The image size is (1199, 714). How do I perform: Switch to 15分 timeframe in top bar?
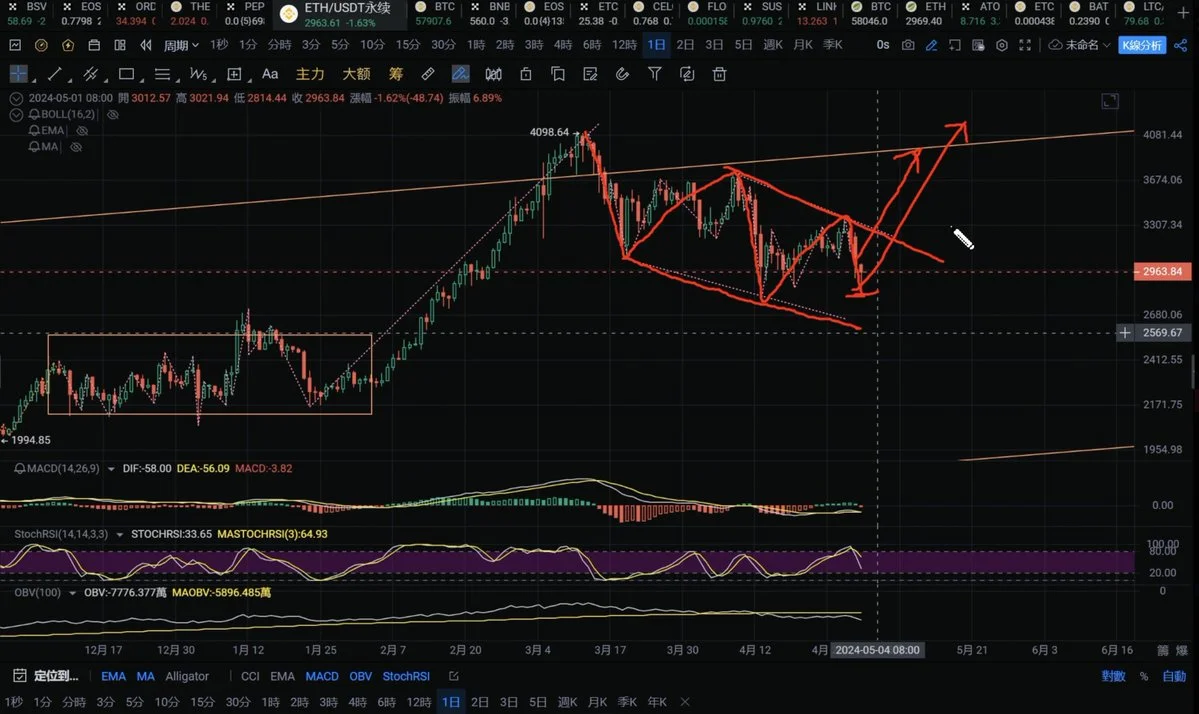click(x=408, y=45)
